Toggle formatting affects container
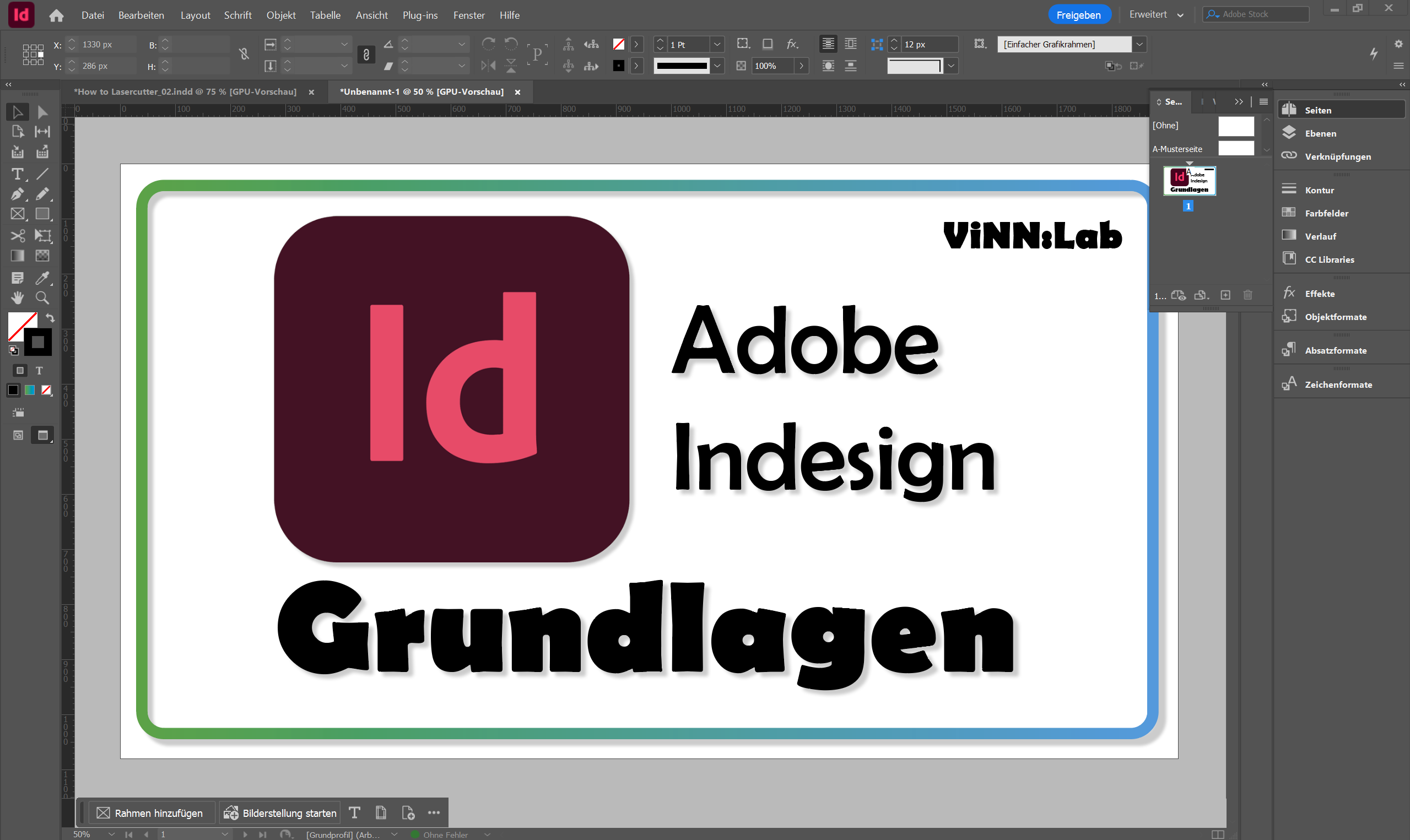1410x840 pixels. click(x=20, y=370)
